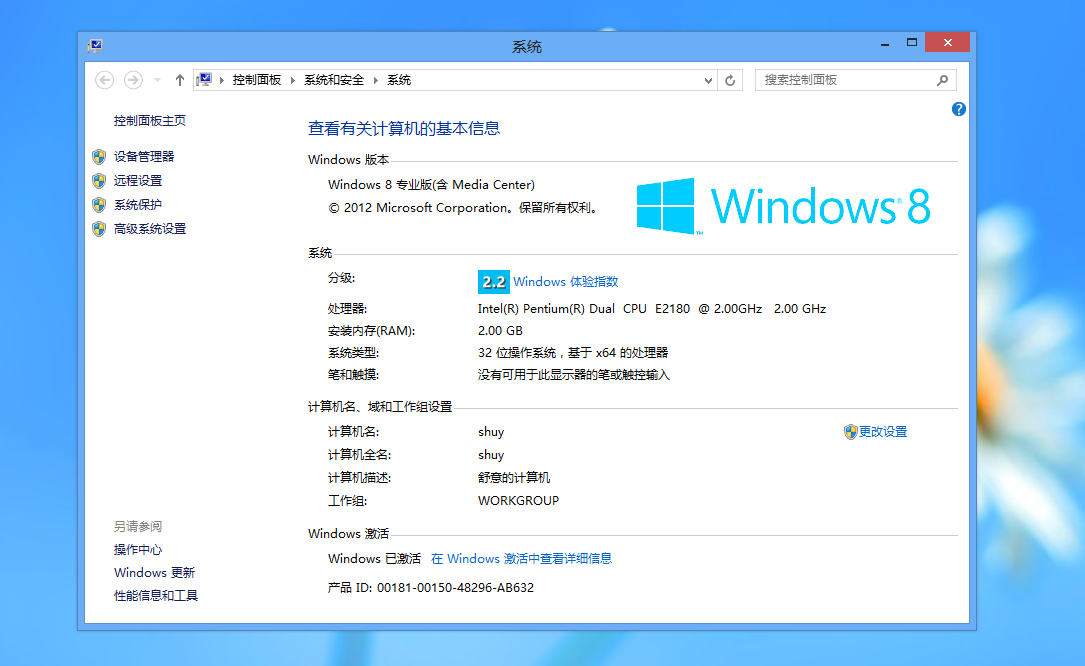1085x666 pixels.
Task: Open Windows 更新 in the sidebar
Action: pos(155,573)
